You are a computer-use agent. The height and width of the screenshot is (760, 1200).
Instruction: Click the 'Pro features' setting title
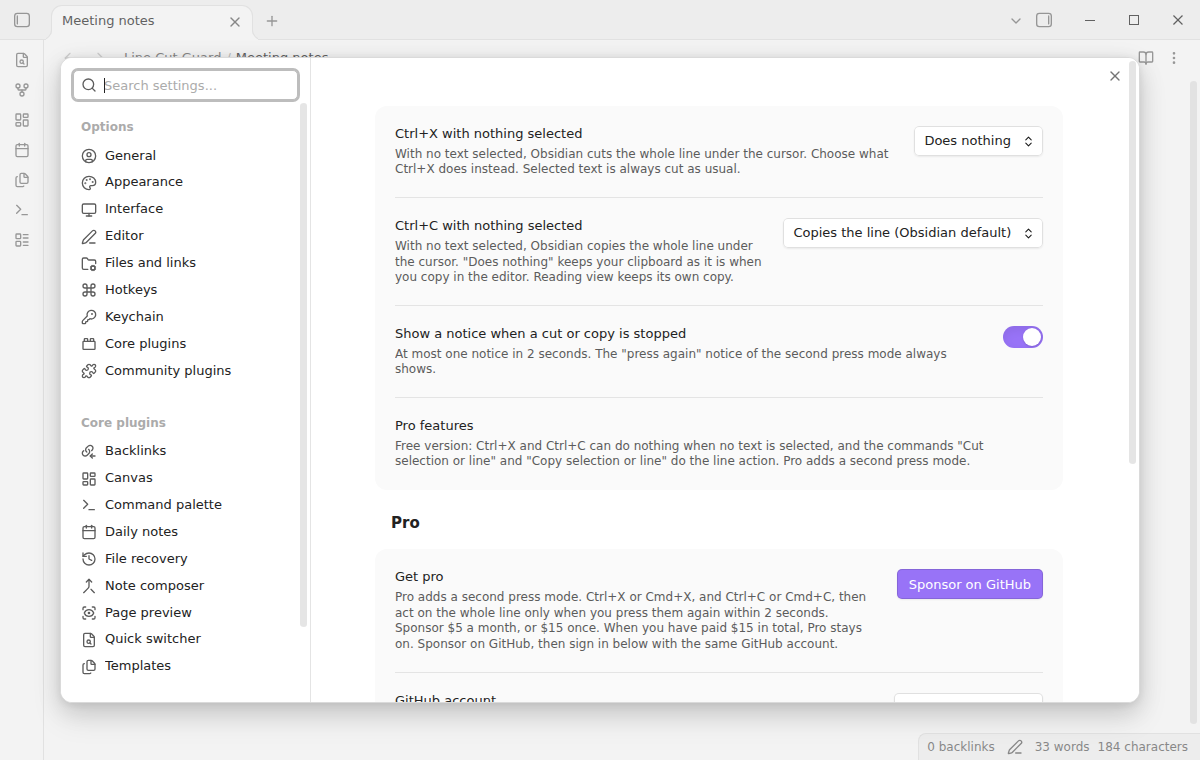[434, 425]
